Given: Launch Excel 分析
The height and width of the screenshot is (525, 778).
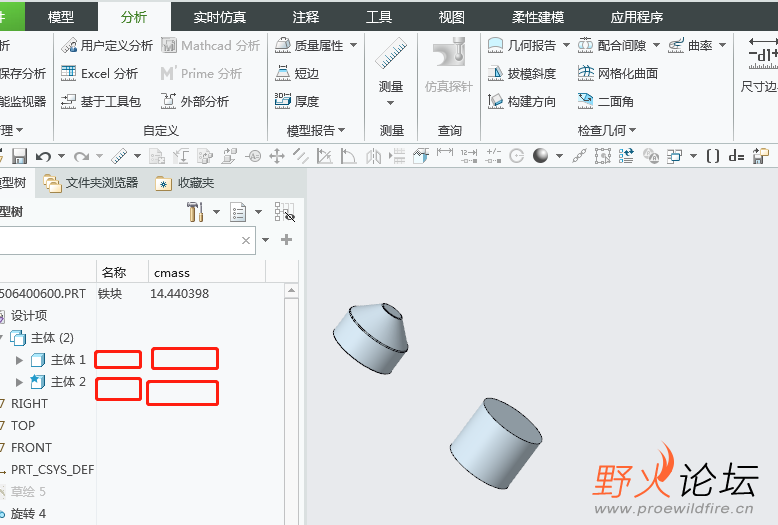Looking at the screenshot, I should [x=99, y=73].
